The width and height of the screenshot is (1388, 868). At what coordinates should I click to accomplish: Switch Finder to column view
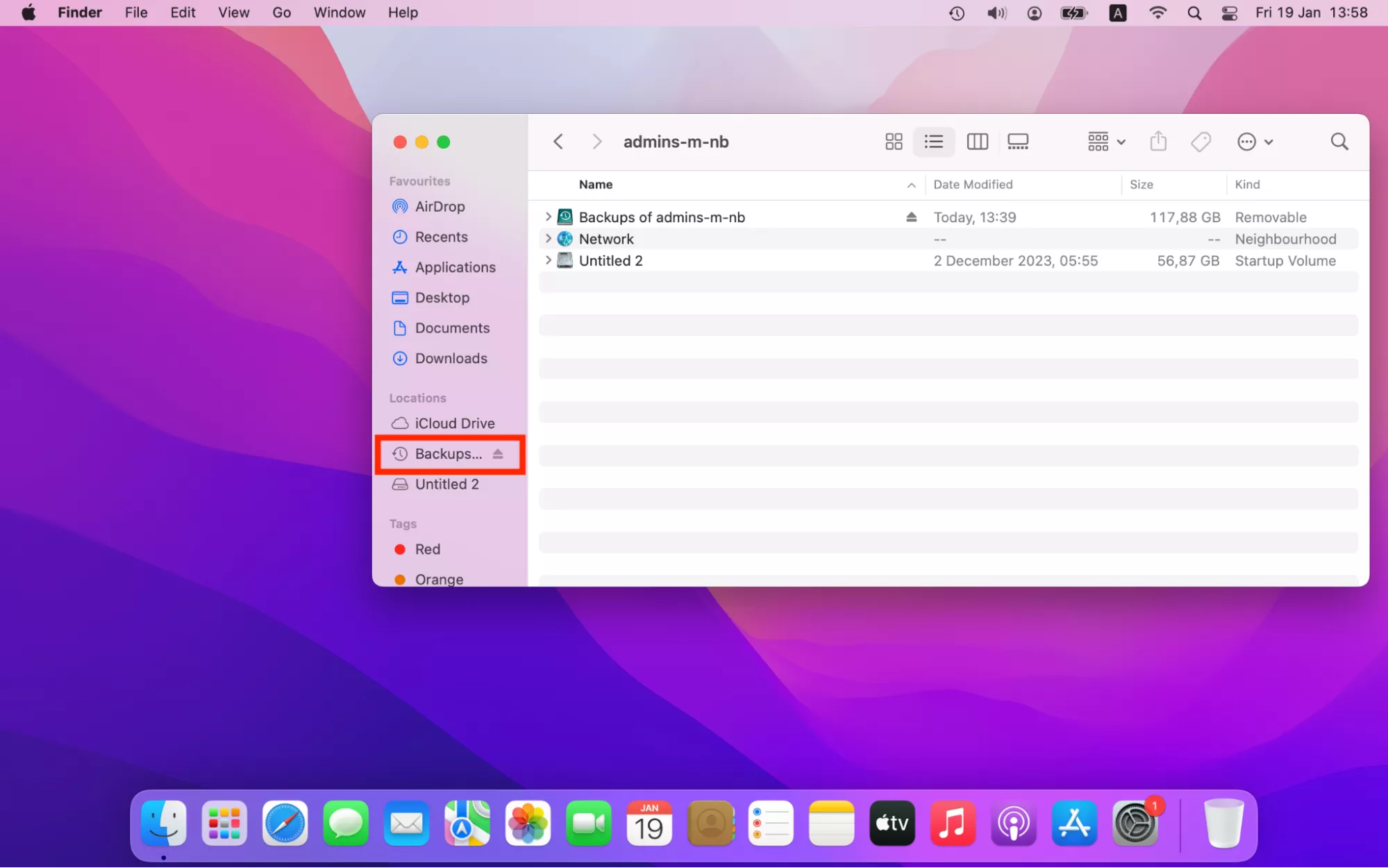977,142
